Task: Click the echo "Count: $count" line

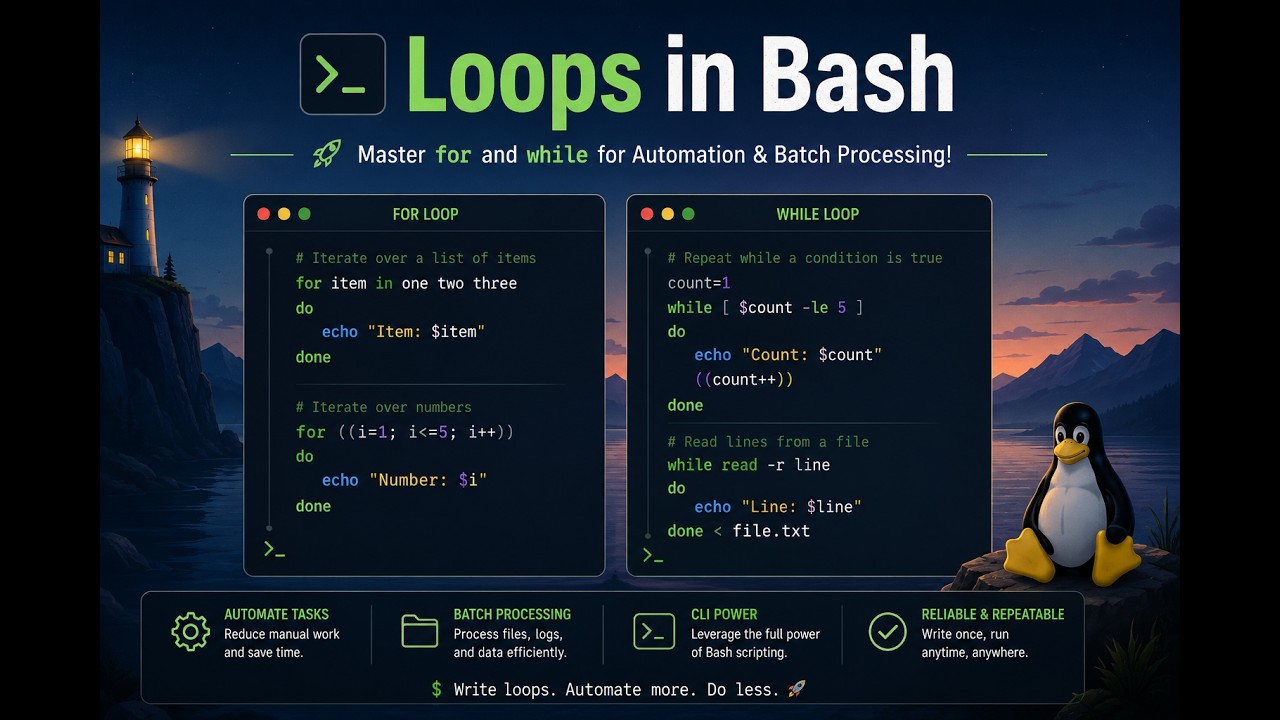Action: tap(788, 355)
